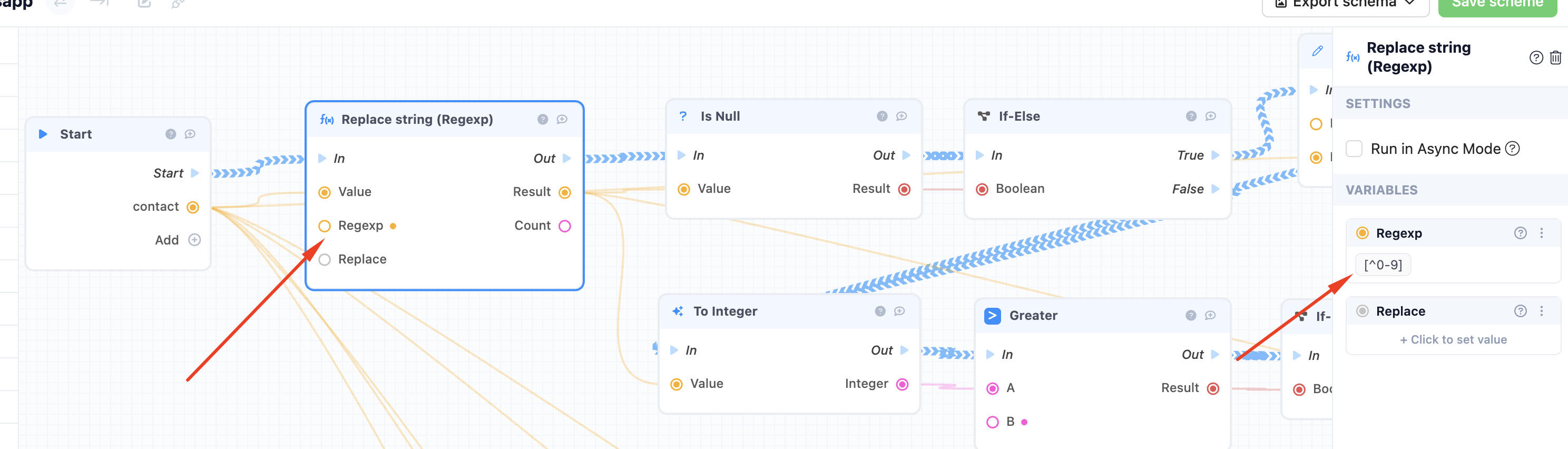Click the Start block play icon
This screenshot has width=1568, height=449.
[43, 134]
